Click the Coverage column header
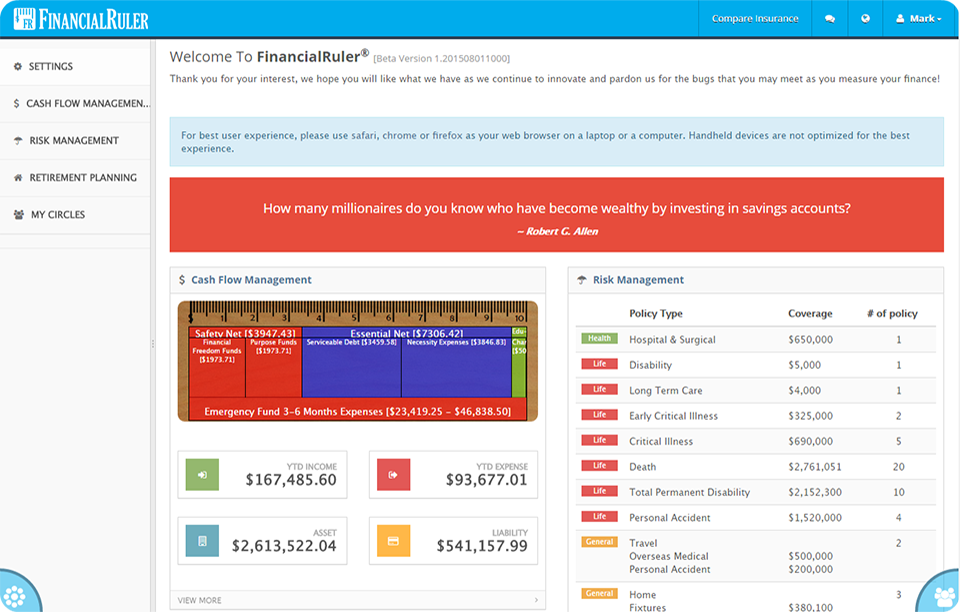Screen dimensions: 960x612 (x=810, y=313)
